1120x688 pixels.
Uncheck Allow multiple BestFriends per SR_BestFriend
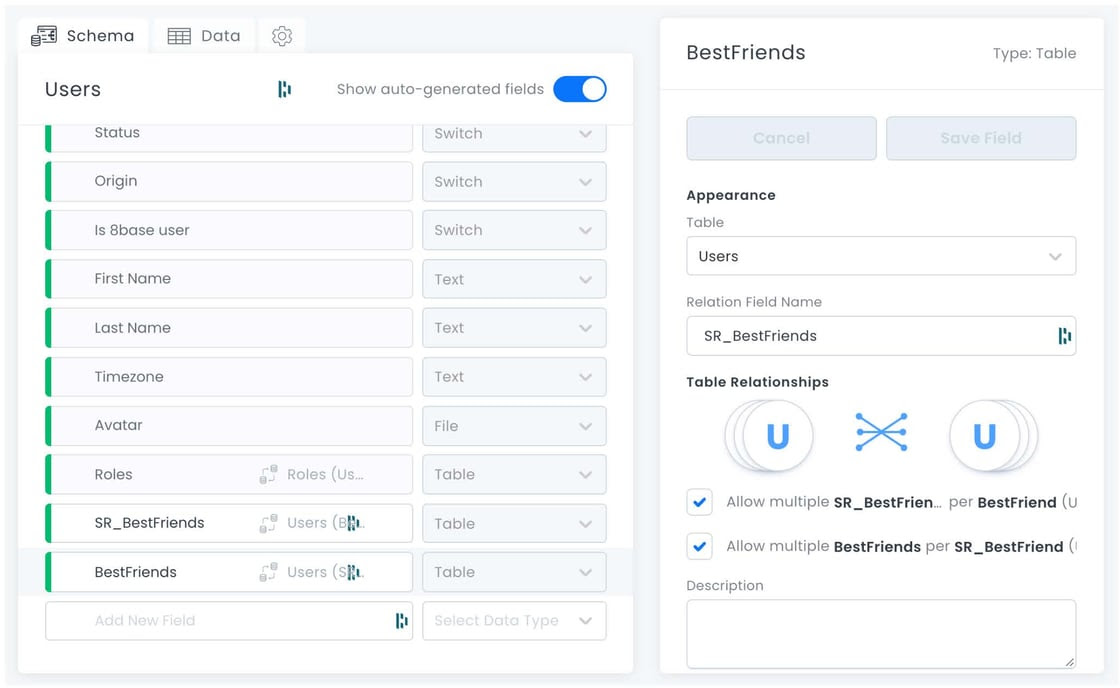click(x=700, y=547)
